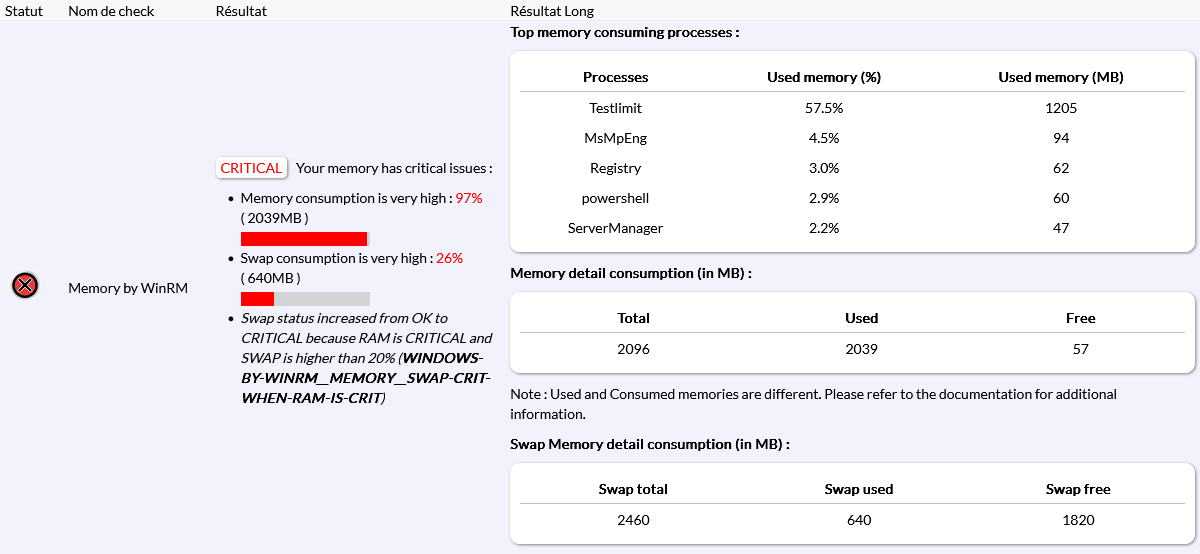Click the Swap total column header

pos(633,489)
